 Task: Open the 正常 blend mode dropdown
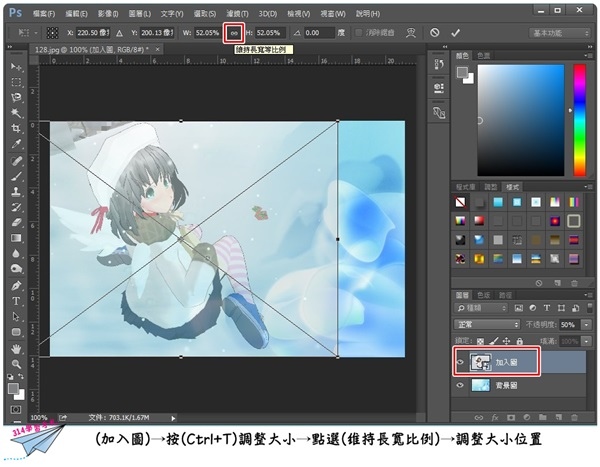click(x=486, y=325)
